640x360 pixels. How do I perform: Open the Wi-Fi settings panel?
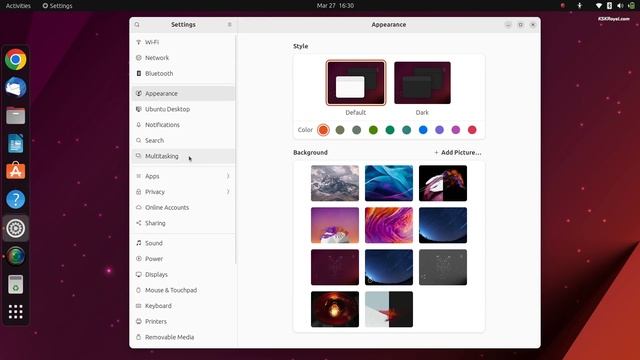(x=183, y=42)
